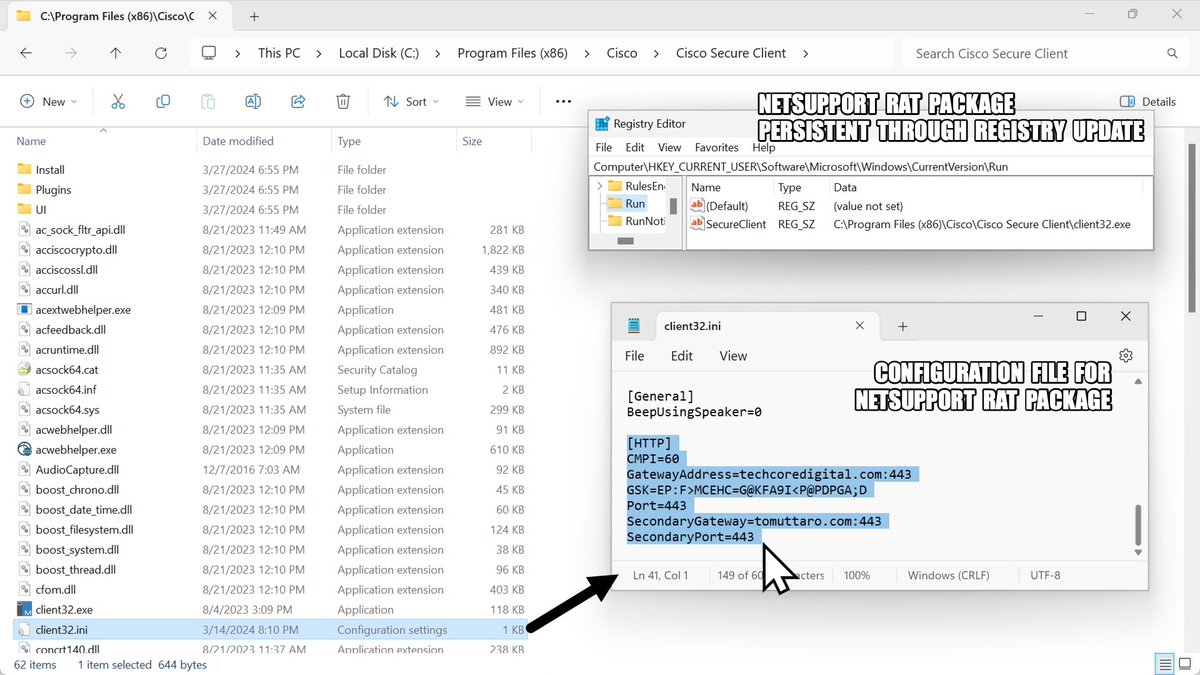Click the search magnifier in the address bar
This screenshot has height=675, width=1200.
click(x=1171, y=53)
